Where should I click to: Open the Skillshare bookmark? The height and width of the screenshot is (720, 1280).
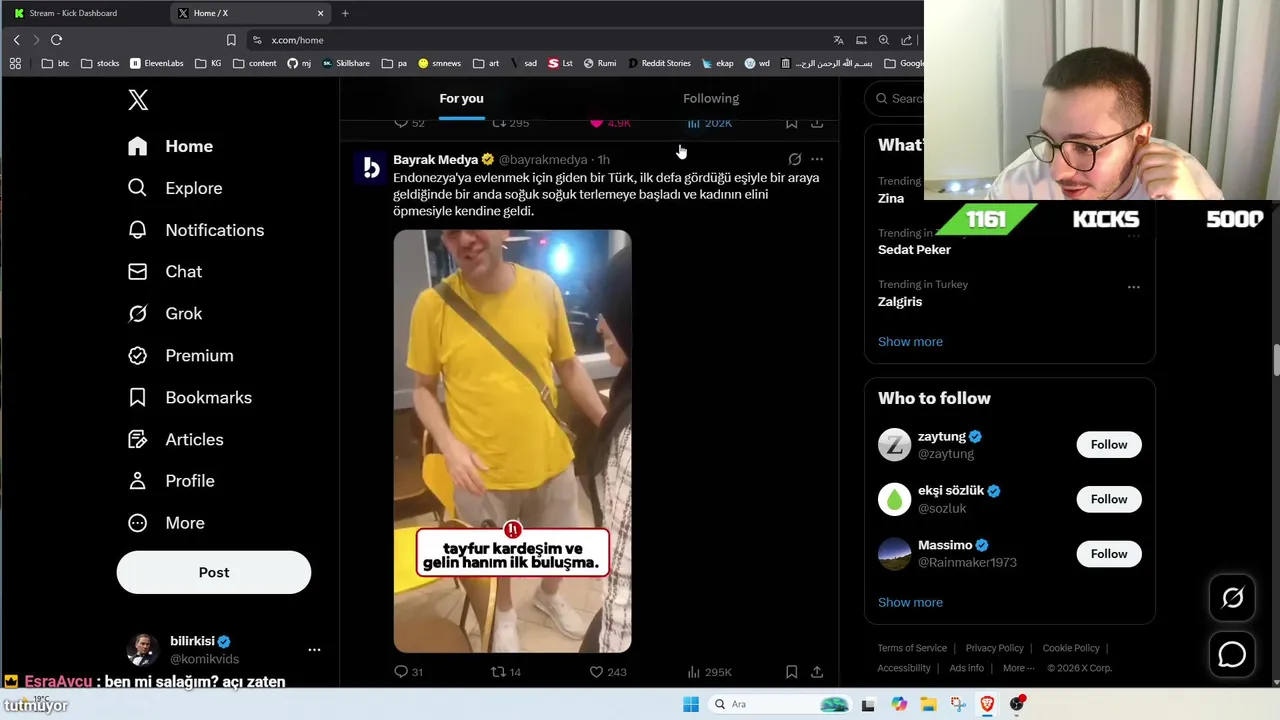pyautogui.click(x=346, y=63)
